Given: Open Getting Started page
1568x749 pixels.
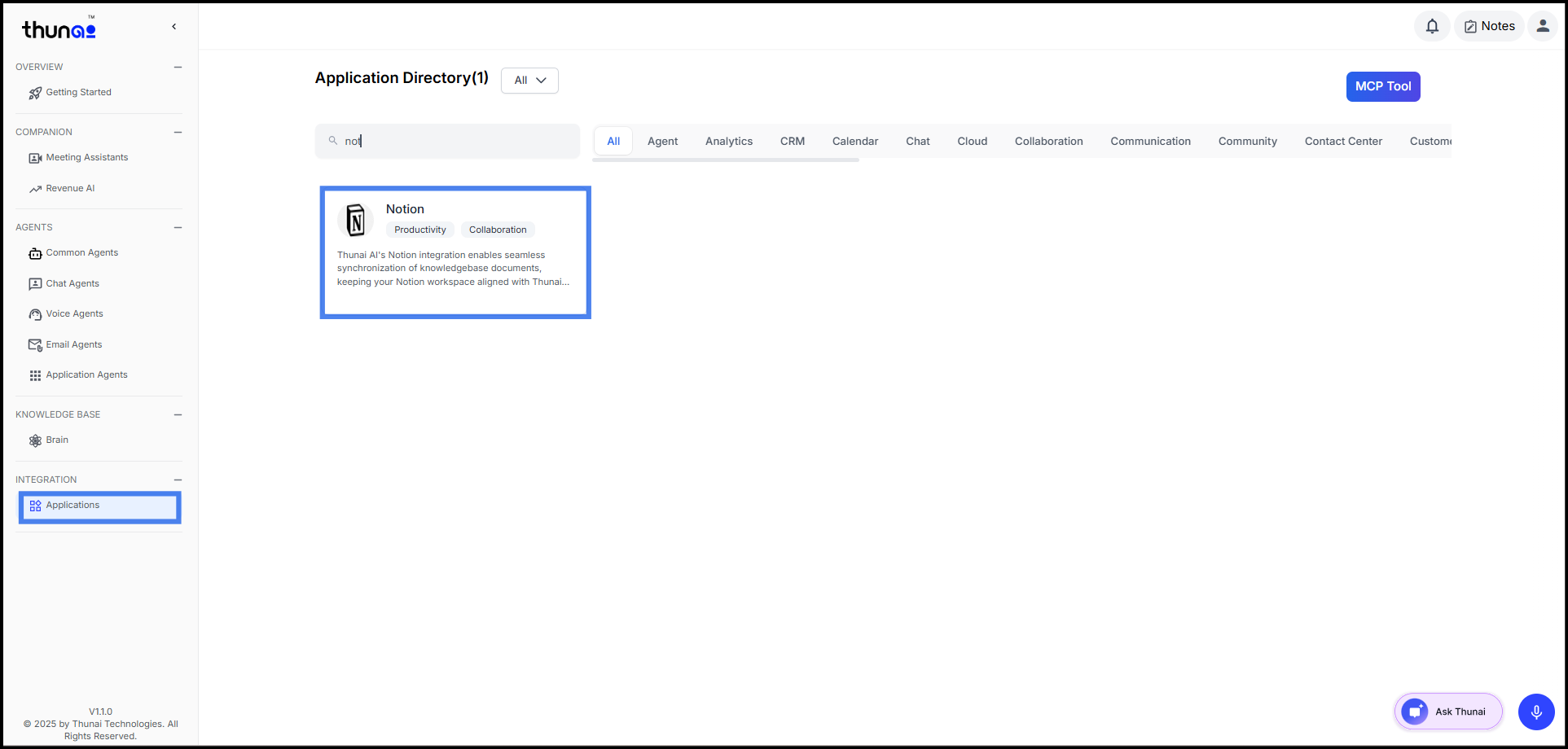Looking at the screenshot, I should point(78,93).
